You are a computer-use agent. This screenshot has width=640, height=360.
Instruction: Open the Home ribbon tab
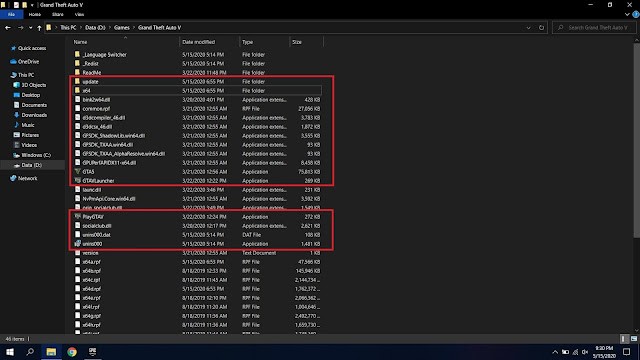click(35, 14)
